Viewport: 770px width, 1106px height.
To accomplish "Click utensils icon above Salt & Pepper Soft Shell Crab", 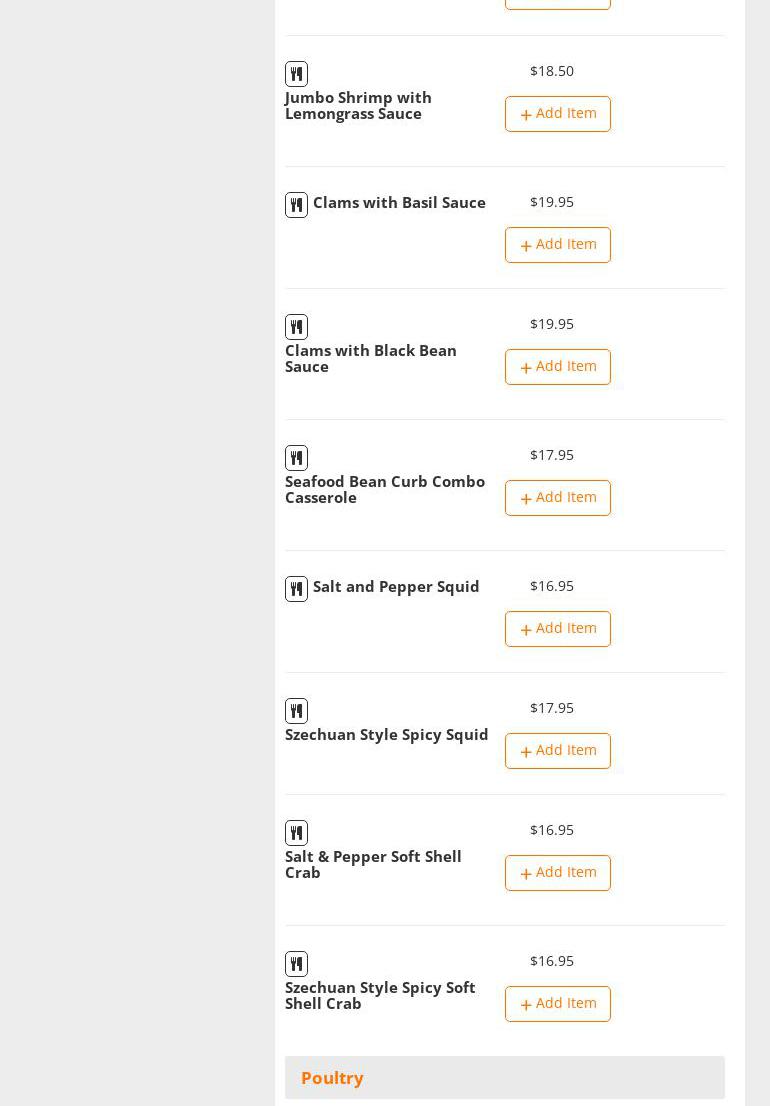I will point(296,833).
